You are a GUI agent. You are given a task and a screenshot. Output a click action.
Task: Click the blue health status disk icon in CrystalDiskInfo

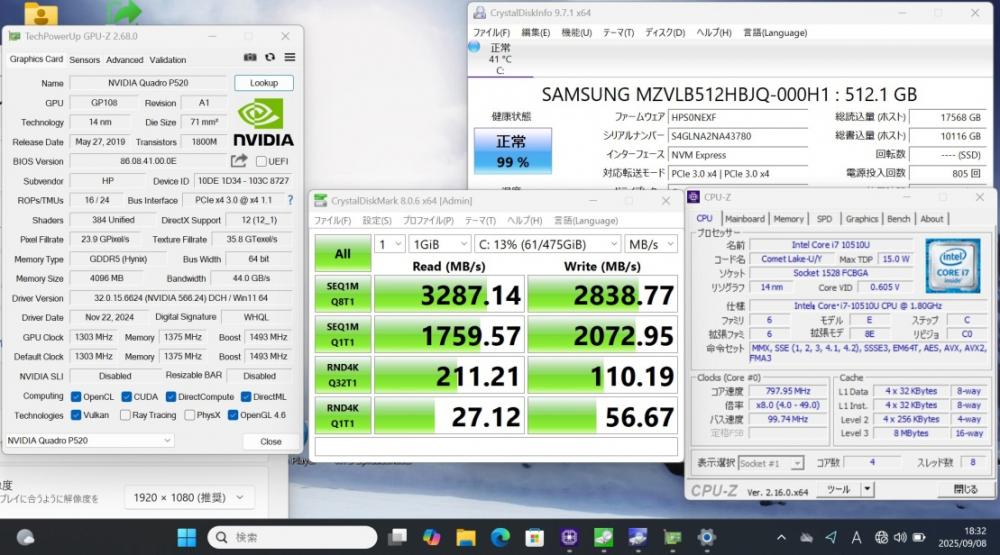click(x=474, y=47)
